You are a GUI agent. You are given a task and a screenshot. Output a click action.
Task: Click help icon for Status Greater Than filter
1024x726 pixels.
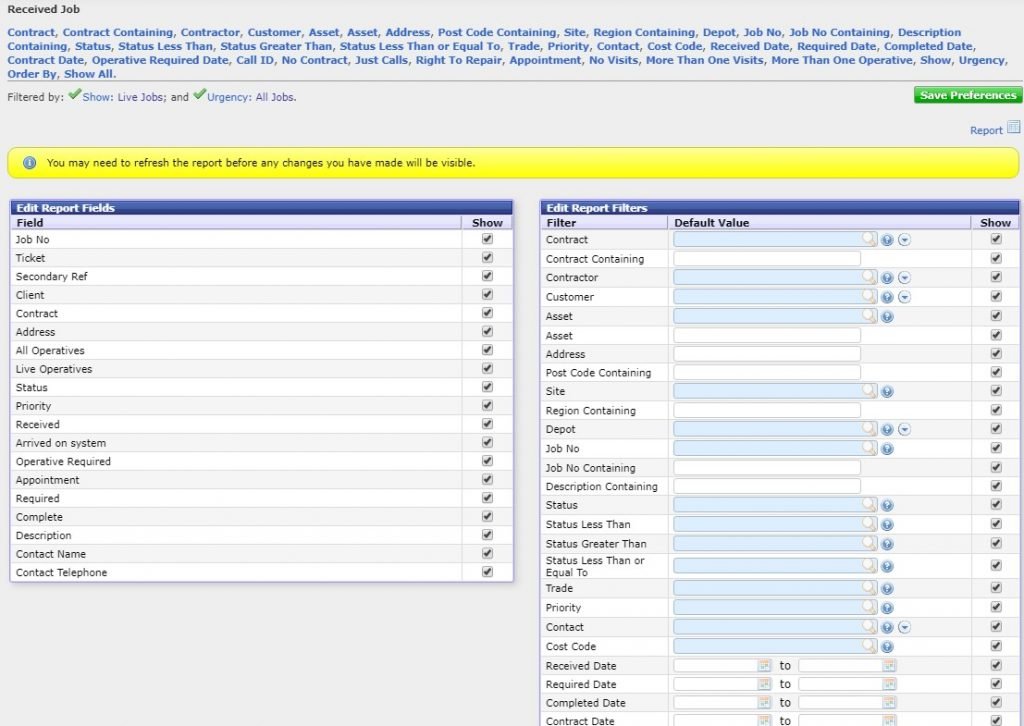(887, 544)
